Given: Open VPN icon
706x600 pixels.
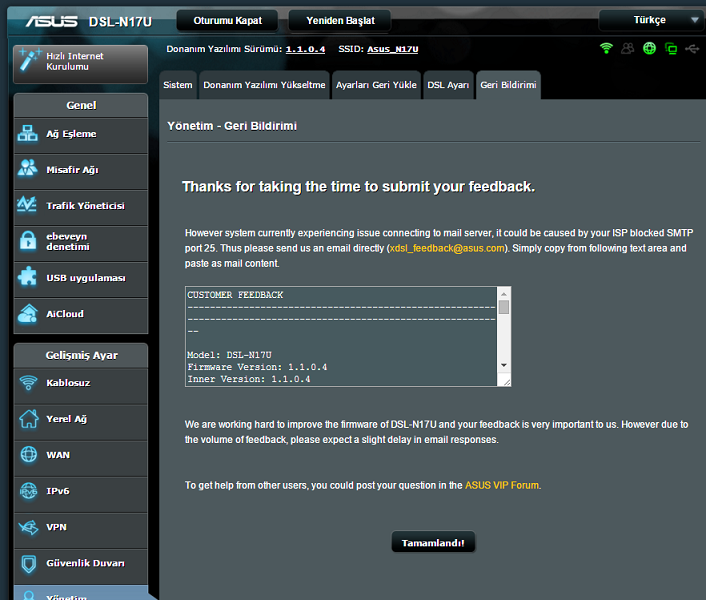Looking at the screenshot, I should [28, 527].
